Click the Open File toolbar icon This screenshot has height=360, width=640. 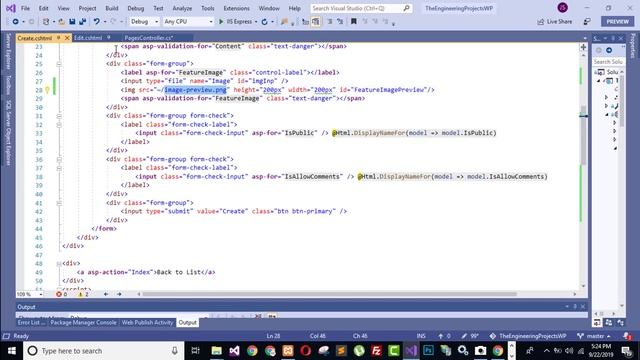coord(61,21)
